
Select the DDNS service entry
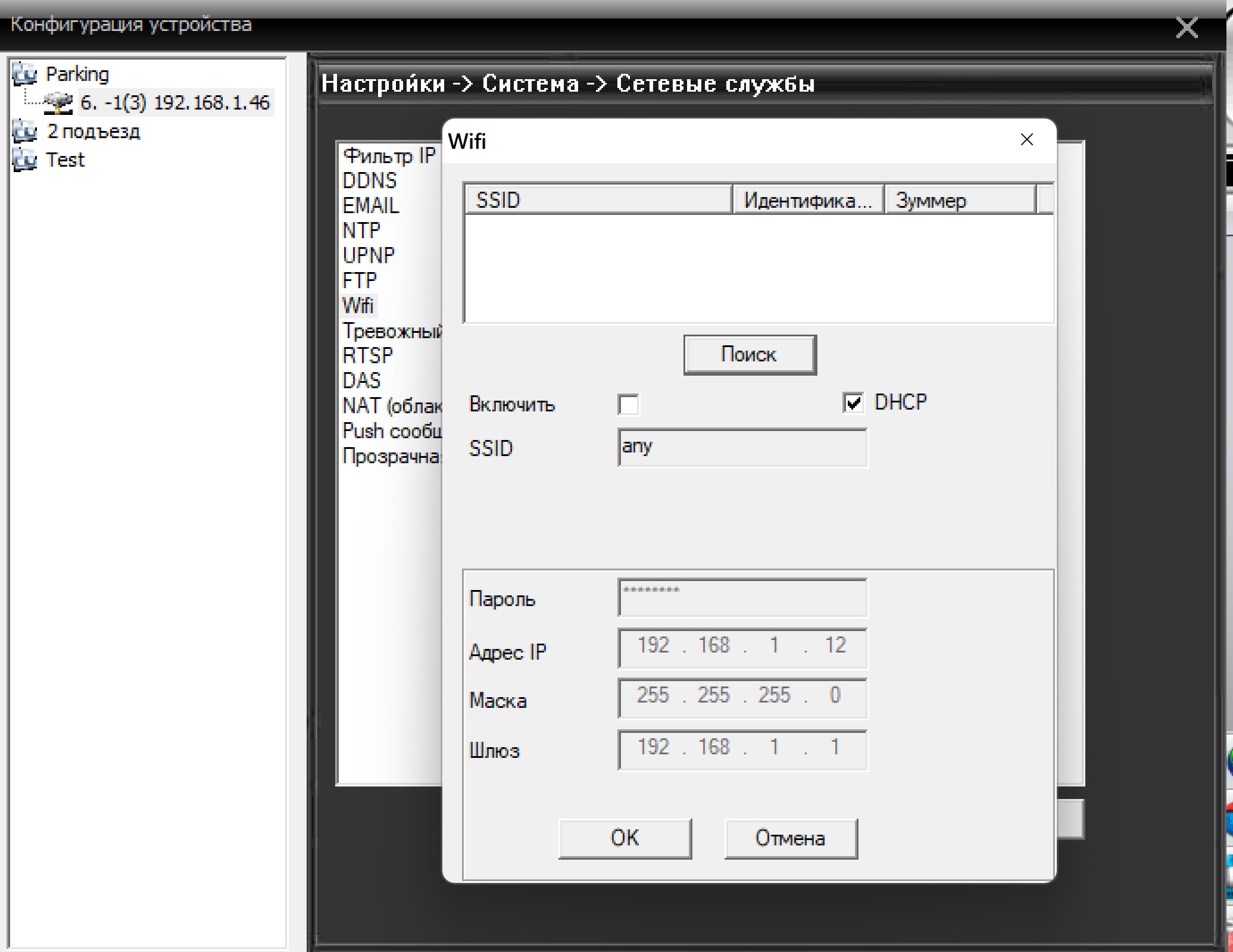(369, 180)
